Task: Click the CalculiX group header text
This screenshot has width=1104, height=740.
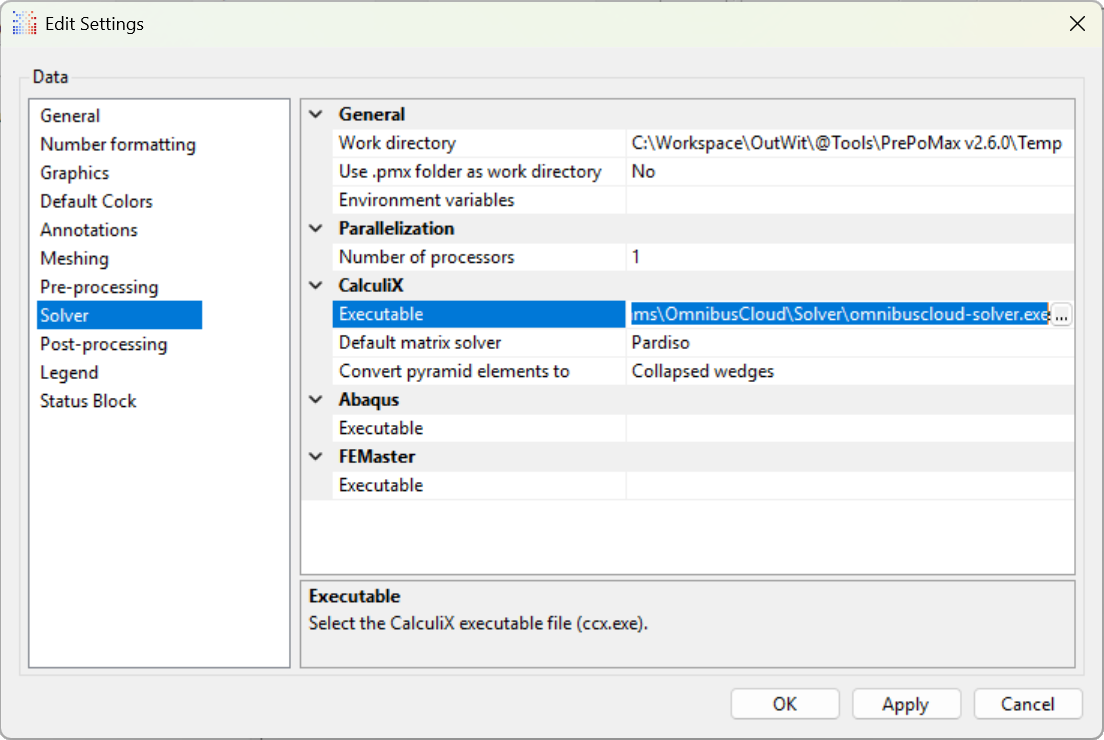Action: point(371,285)
